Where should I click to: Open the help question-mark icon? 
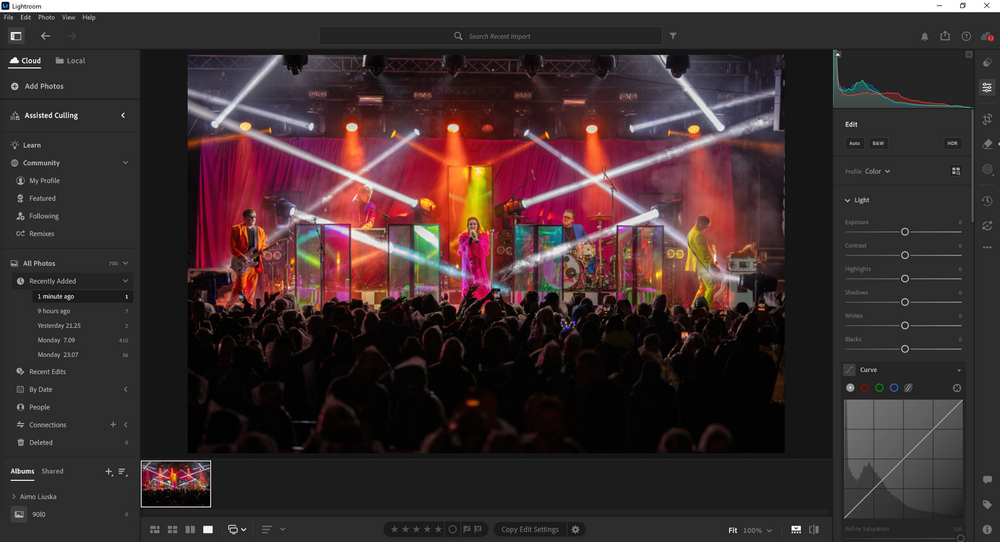966,36
